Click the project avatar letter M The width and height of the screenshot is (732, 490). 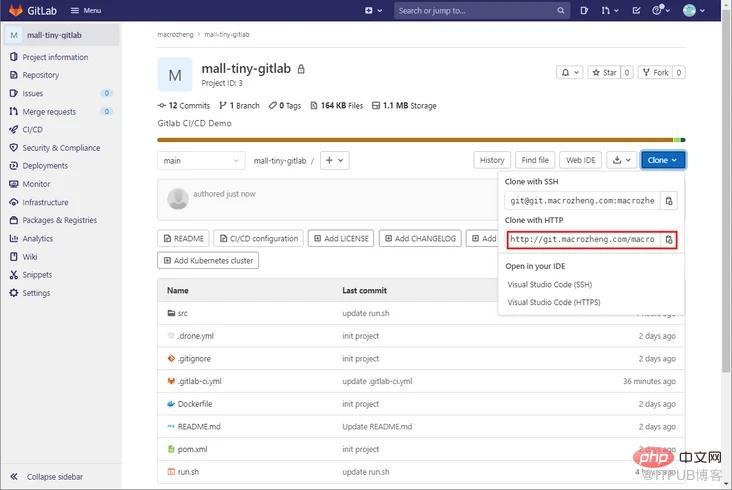click(175, 75)
